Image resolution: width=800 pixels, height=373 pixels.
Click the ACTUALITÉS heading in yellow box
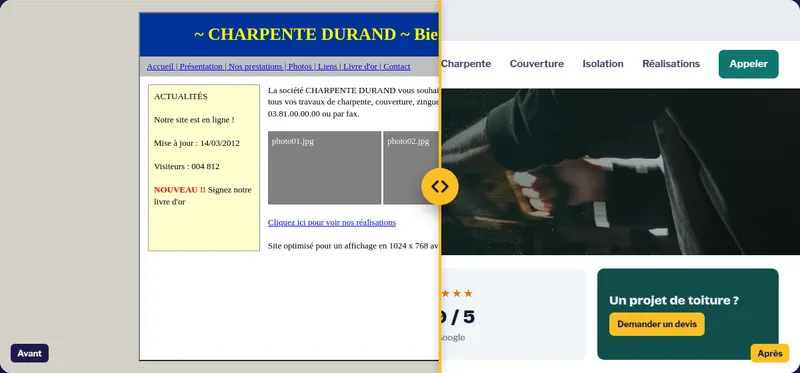pyautogui.click(x=181, y=96)
